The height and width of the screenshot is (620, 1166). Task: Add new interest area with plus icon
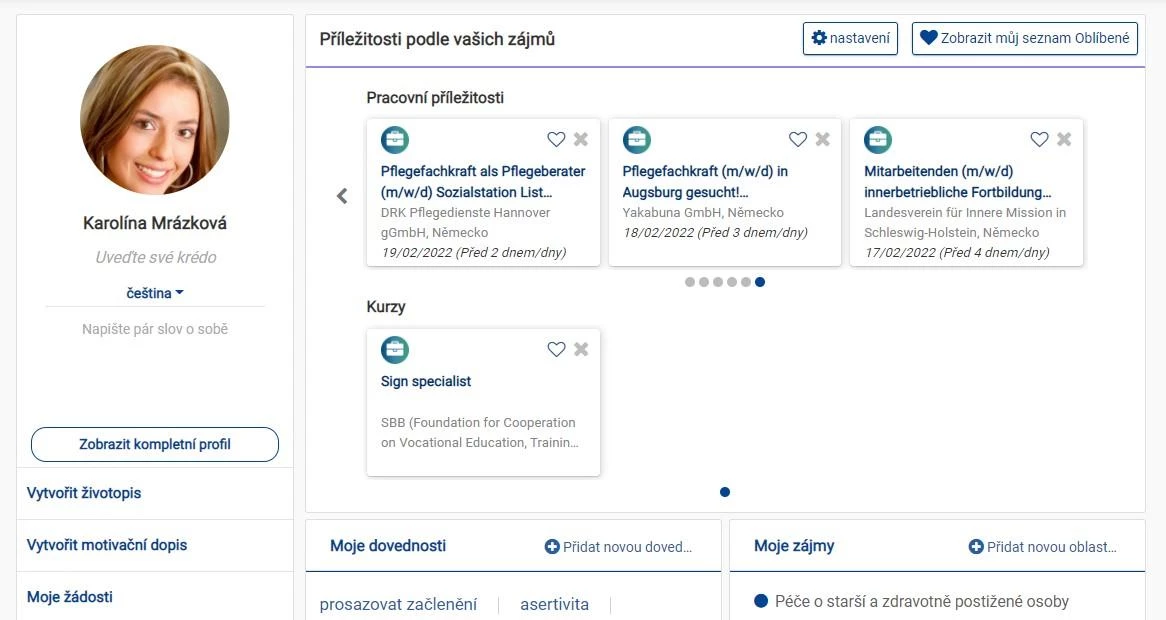tap(976, 547)
